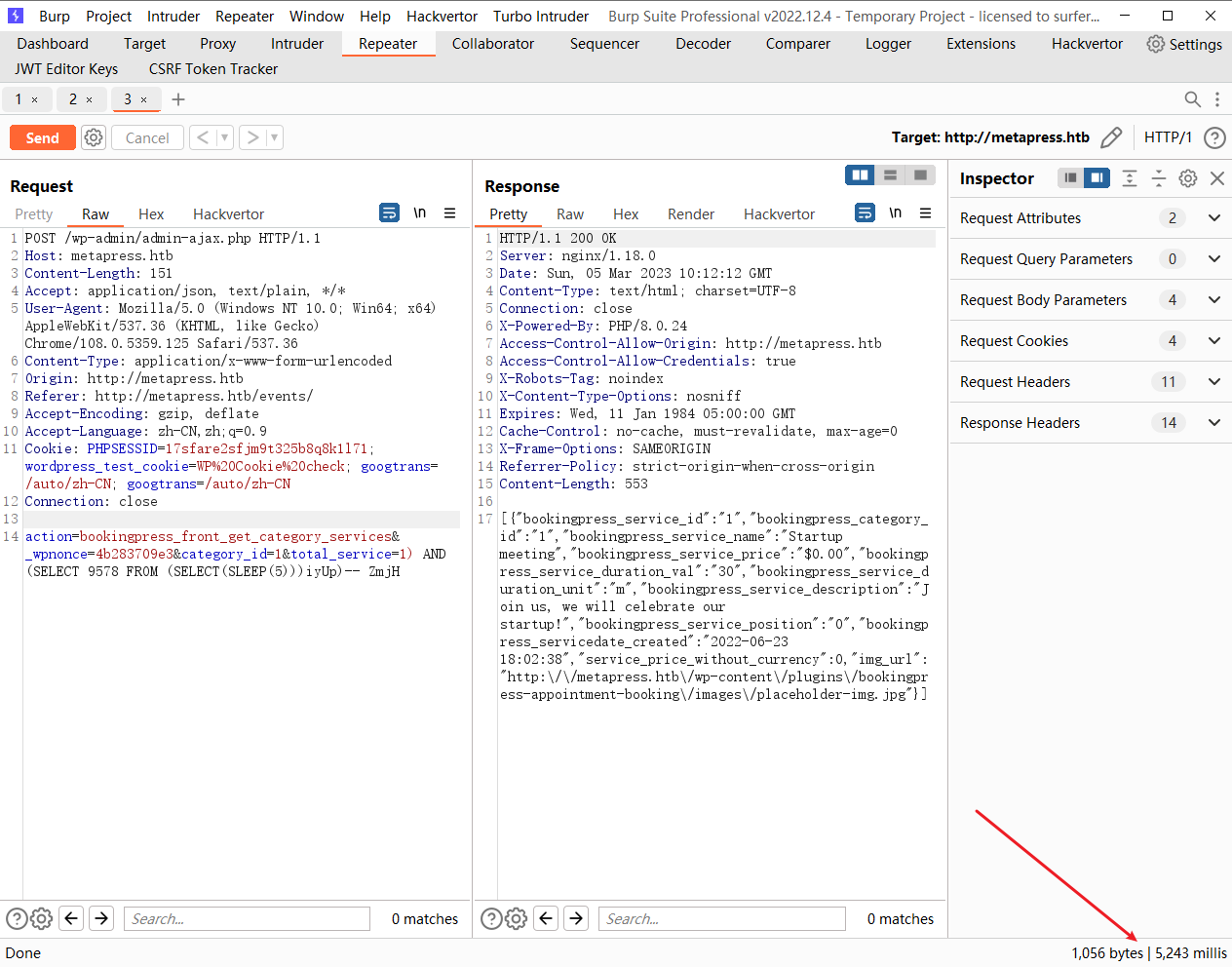
Task: Open response search settings gear
Action: tap(517, 918)
